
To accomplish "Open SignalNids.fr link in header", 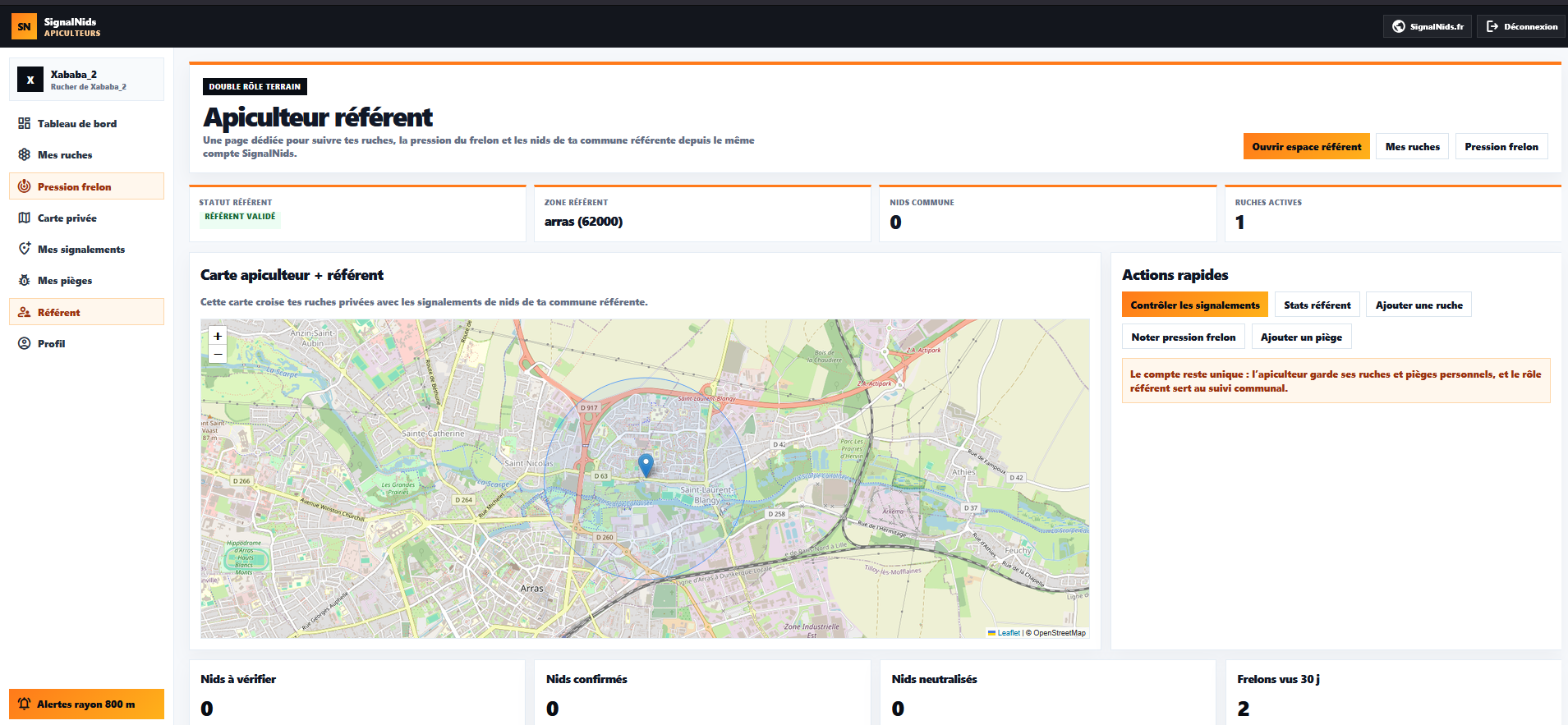I will click(x=1428, y=26).
